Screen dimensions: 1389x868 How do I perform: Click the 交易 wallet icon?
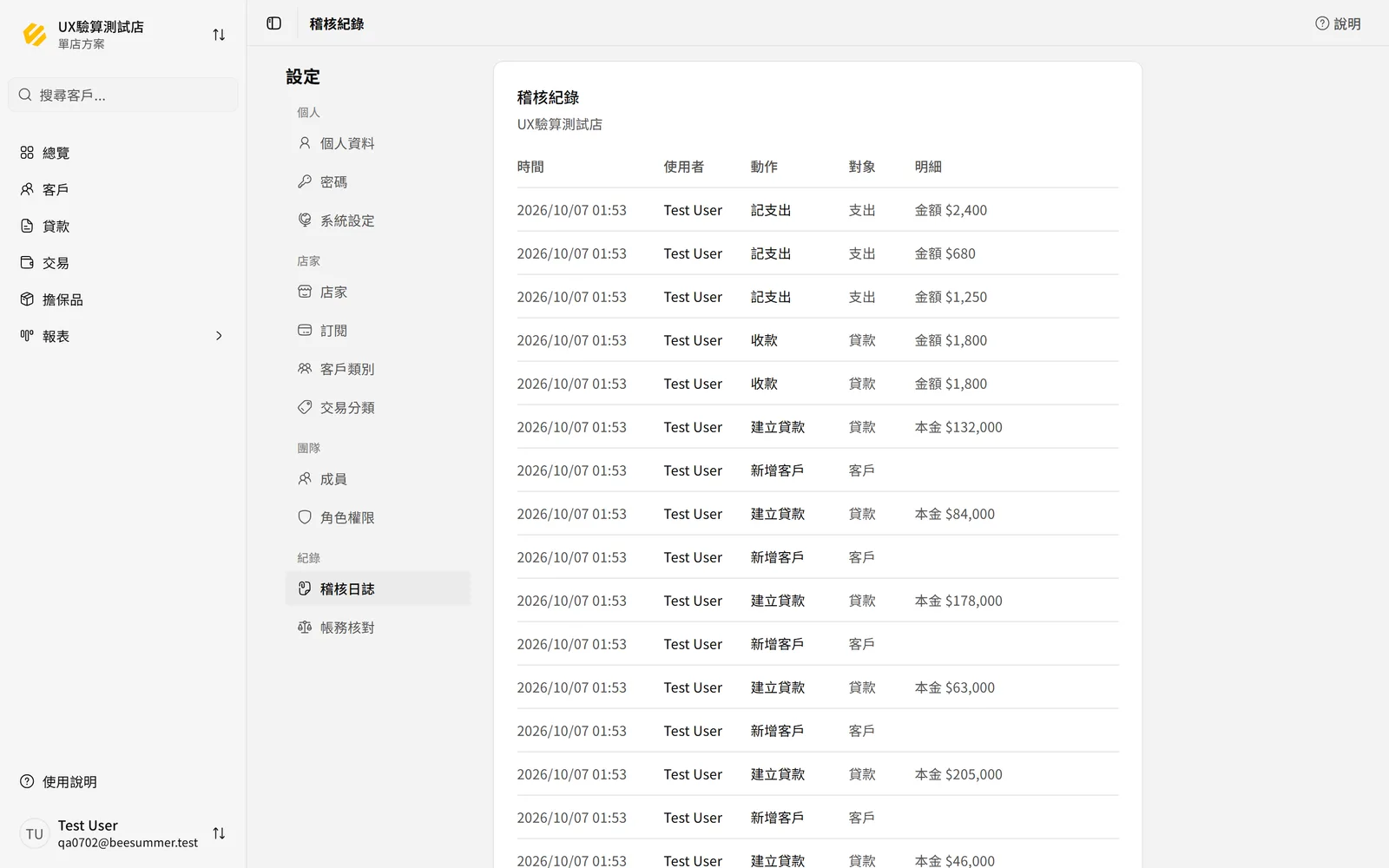pyautogui.click(x=27, y=262)
